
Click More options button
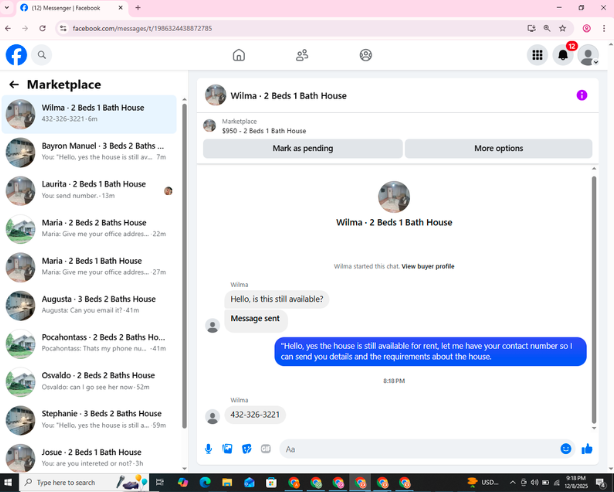pyautogui.click(x=498, y=148)
